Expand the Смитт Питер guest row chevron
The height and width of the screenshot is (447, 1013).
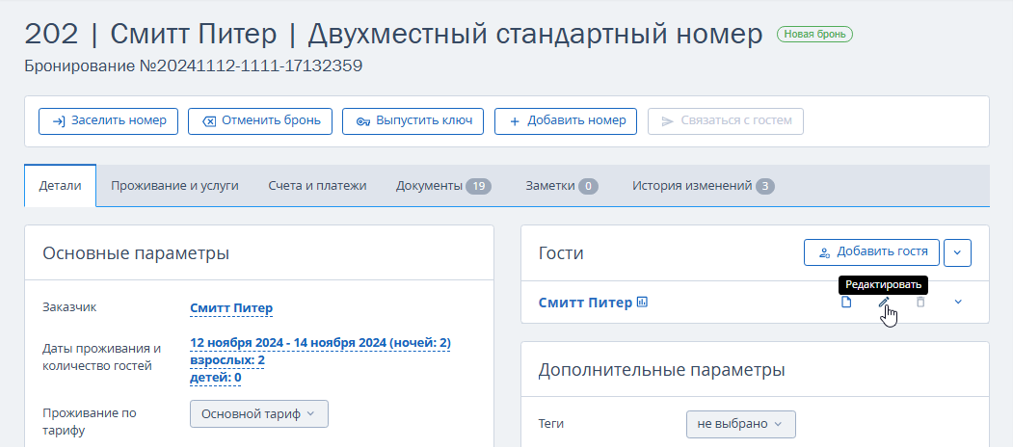coord(958,303)
